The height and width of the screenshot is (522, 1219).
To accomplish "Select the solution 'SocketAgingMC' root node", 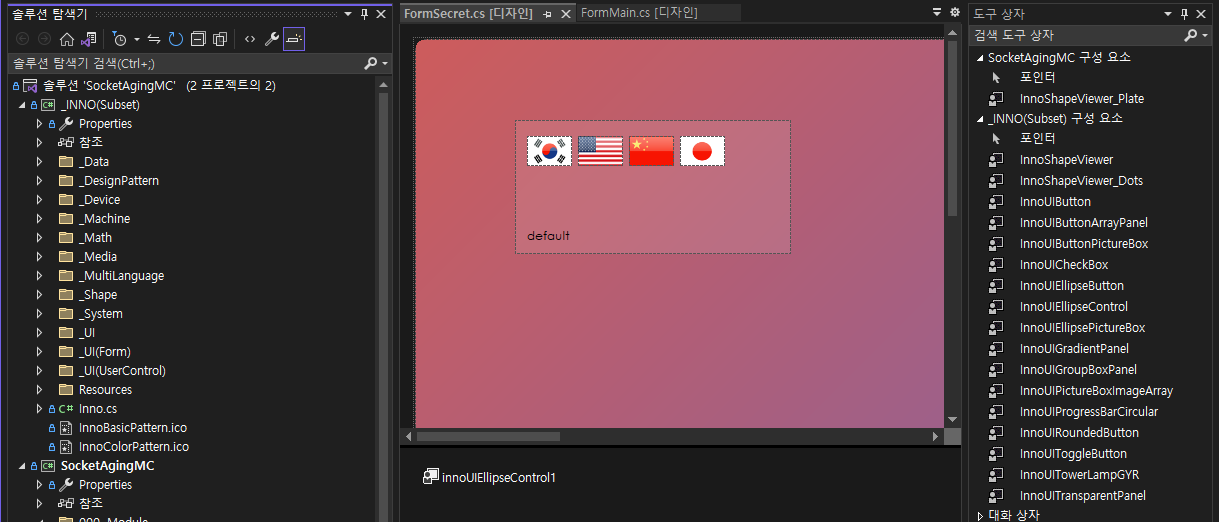I will (159, 85).
